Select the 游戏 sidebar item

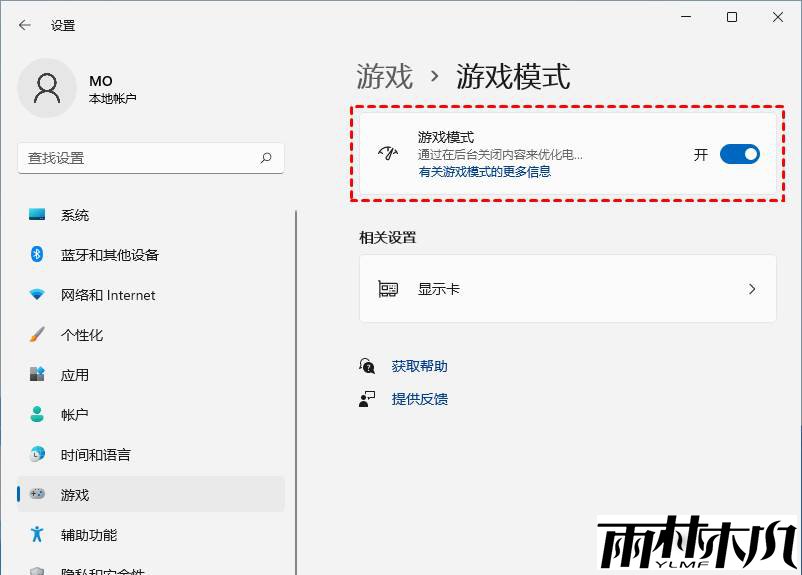(75, 495)
